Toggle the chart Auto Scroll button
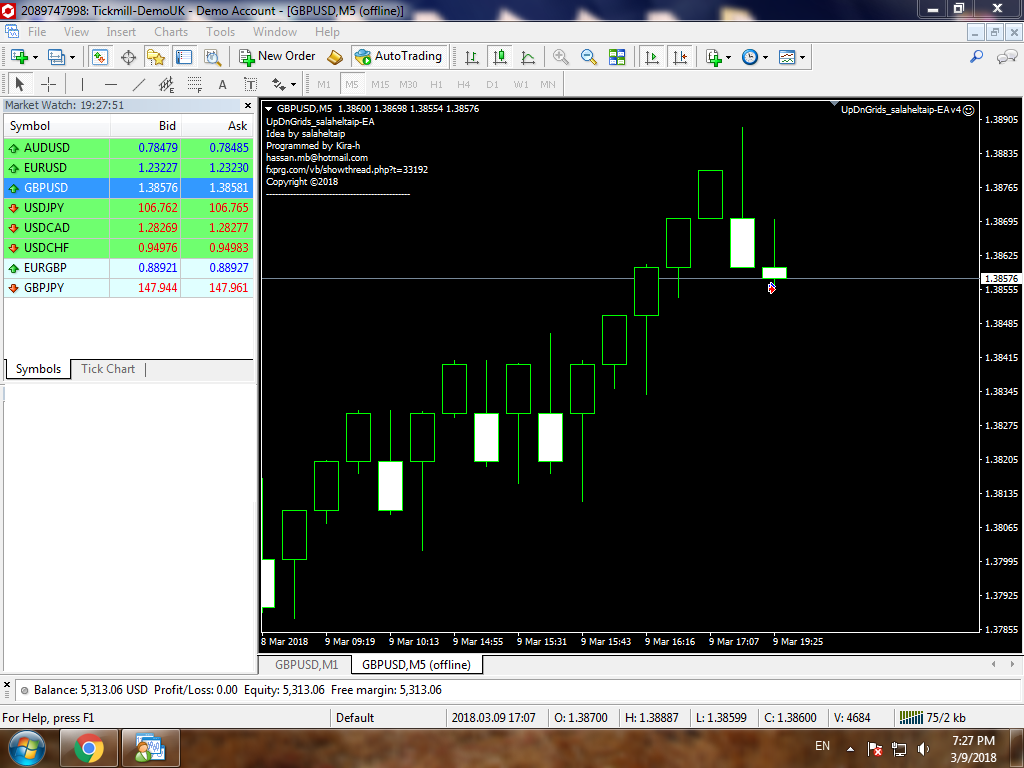 click(x=652, y=57)
